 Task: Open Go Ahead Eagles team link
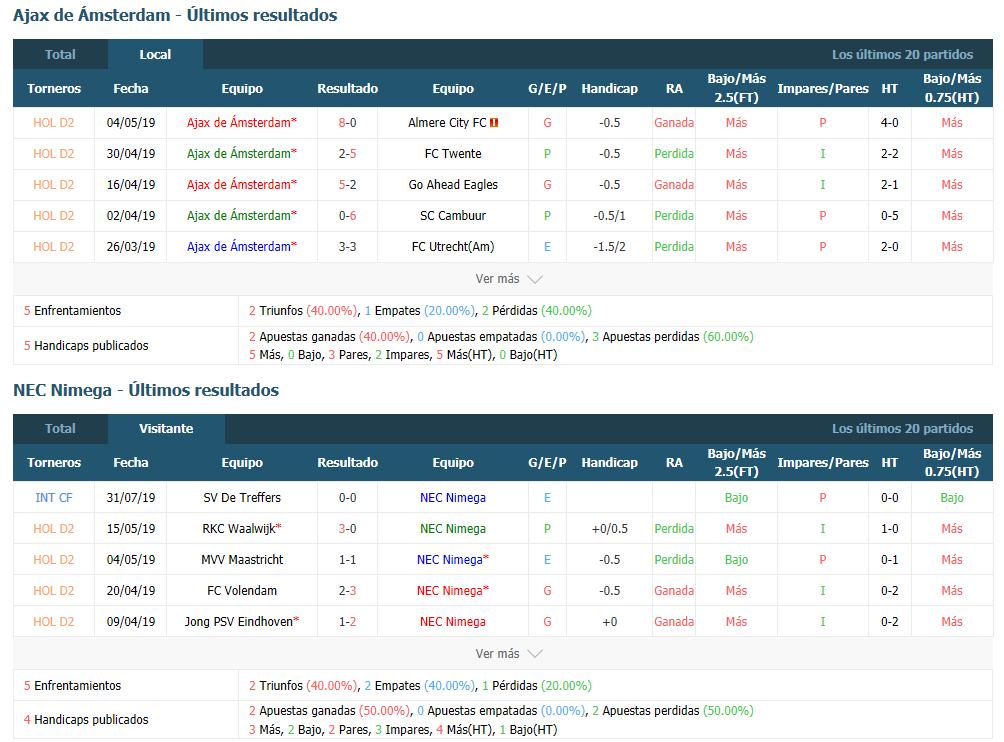coord(453,184)
